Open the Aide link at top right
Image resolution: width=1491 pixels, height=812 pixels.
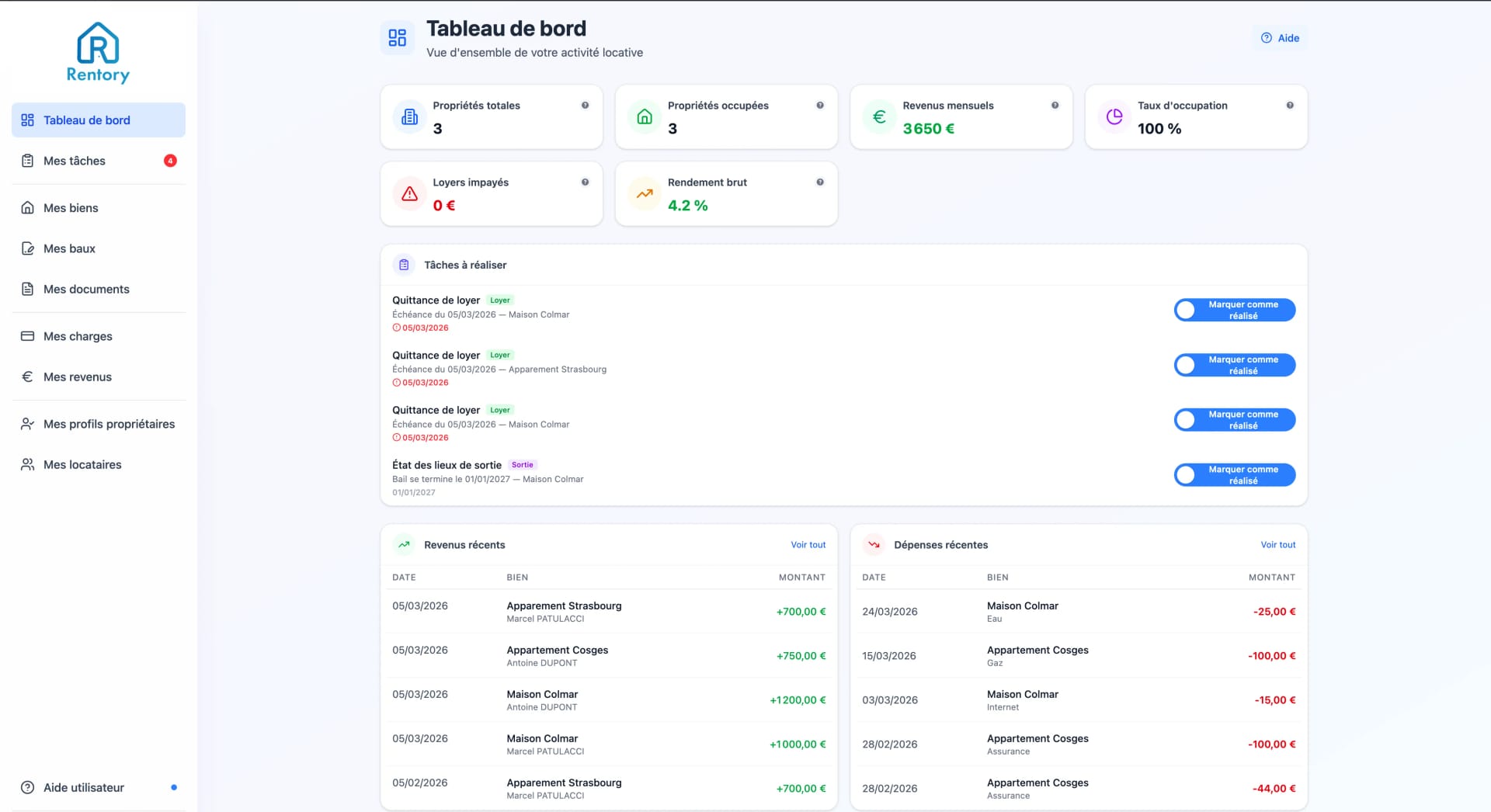pos(1281,36)
